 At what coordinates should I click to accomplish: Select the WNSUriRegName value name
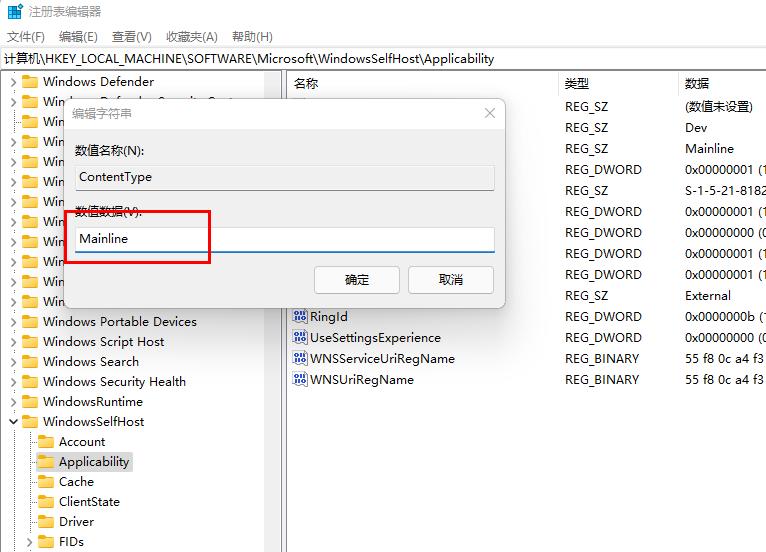pos(362,380)
